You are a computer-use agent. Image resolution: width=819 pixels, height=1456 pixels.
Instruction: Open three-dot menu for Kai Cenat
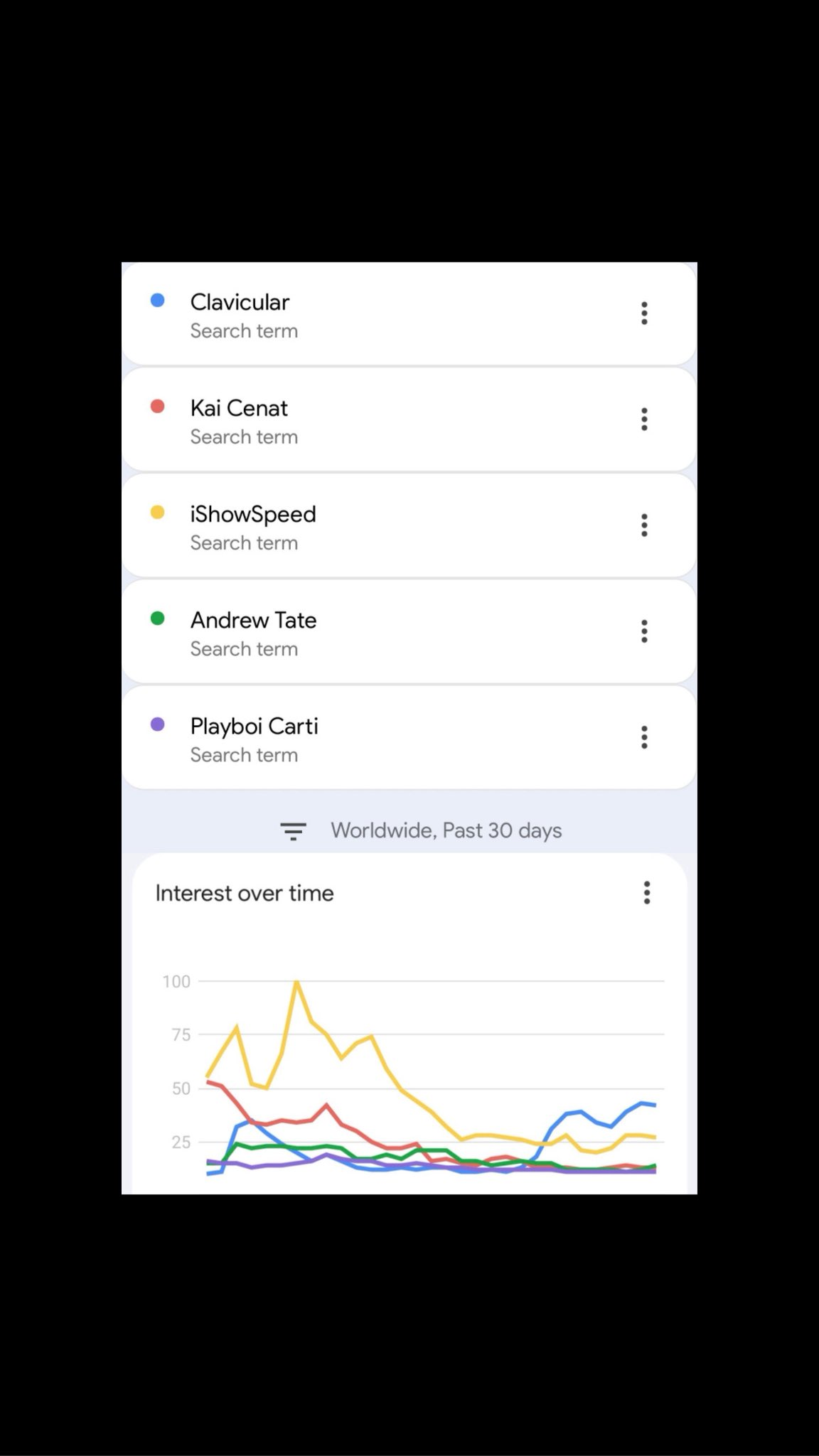(x=644, y=419)
